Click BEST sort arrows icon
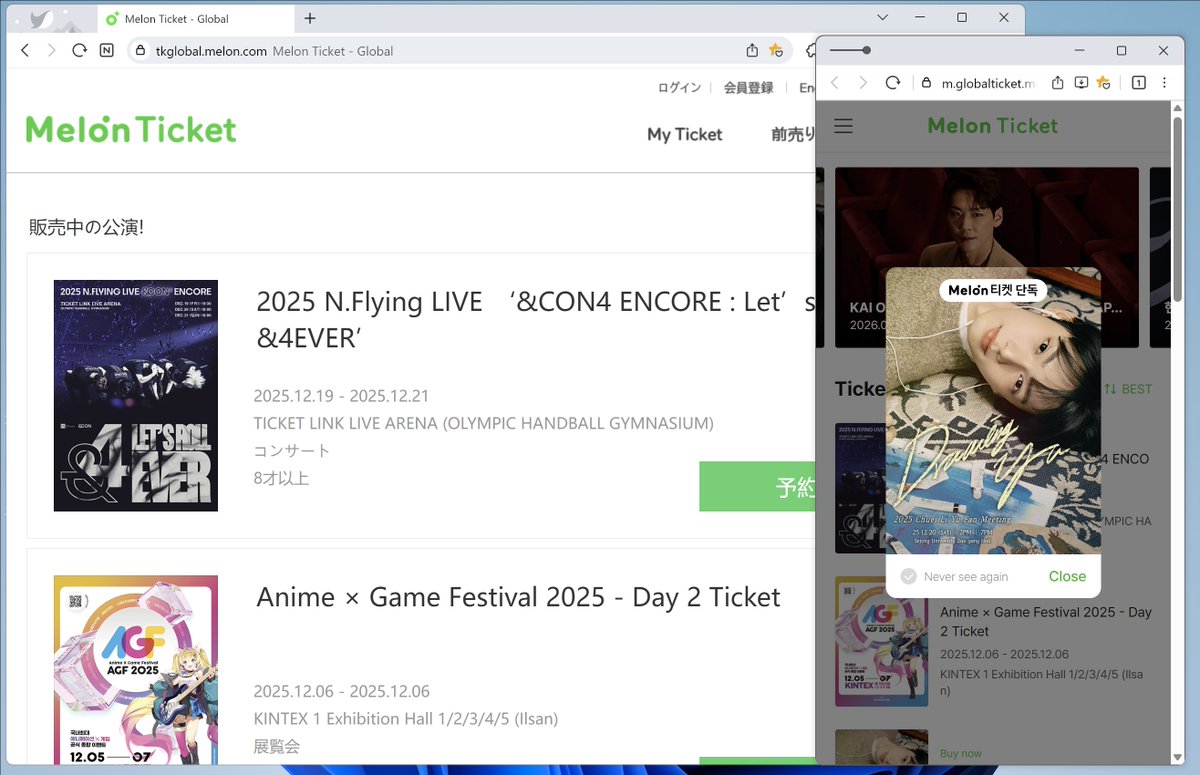The width and height of the screenshot is (1200, 775). tap(1110, 388)
